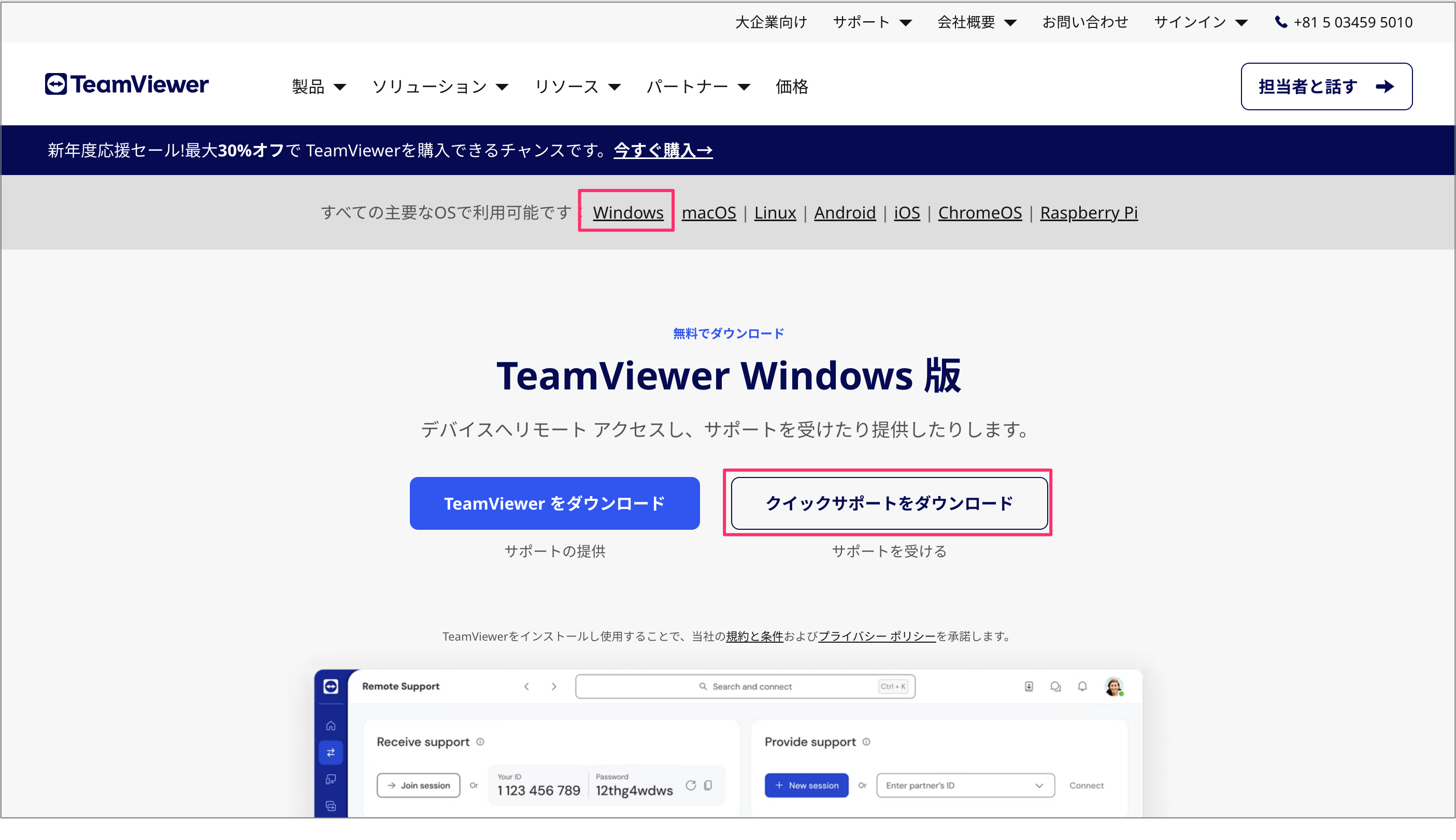Viewport: 1456px width, 840px height.
Task: Open the devices icon in app sidebar
Action: [x=331, y=779]
